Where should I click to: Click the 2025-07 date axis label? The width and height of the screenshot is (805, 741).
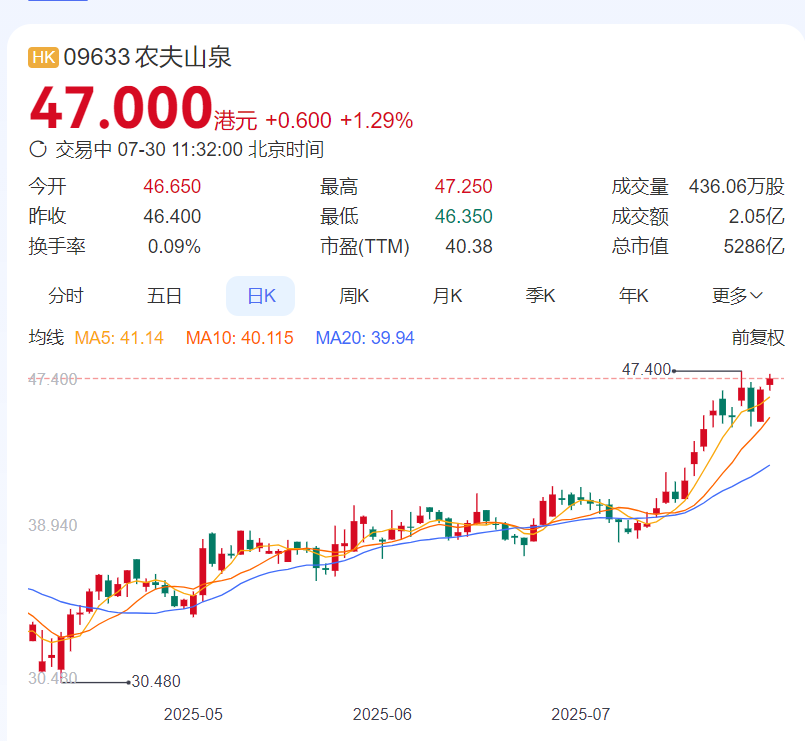click(581, 714)
